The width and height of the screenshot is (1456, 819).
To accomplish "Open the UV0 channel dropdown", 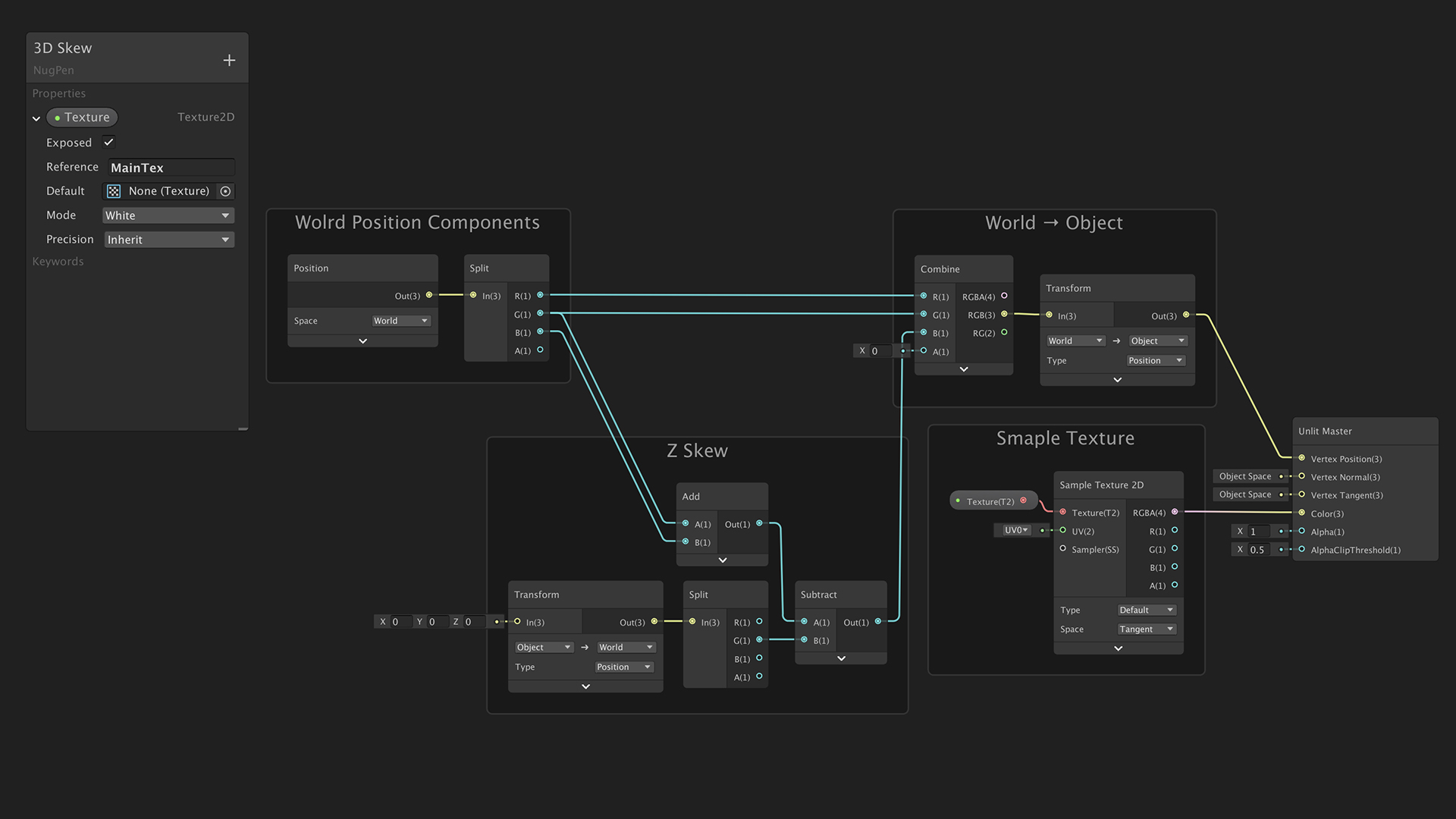I will click(1016, 530).
